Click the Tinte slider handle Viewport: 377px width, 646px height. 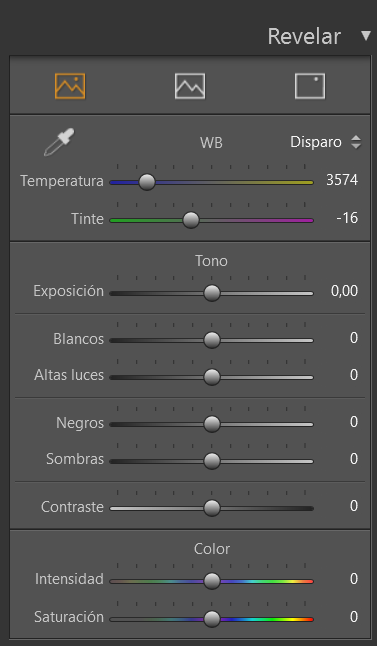pyautogui.click(x=191, y=220)
